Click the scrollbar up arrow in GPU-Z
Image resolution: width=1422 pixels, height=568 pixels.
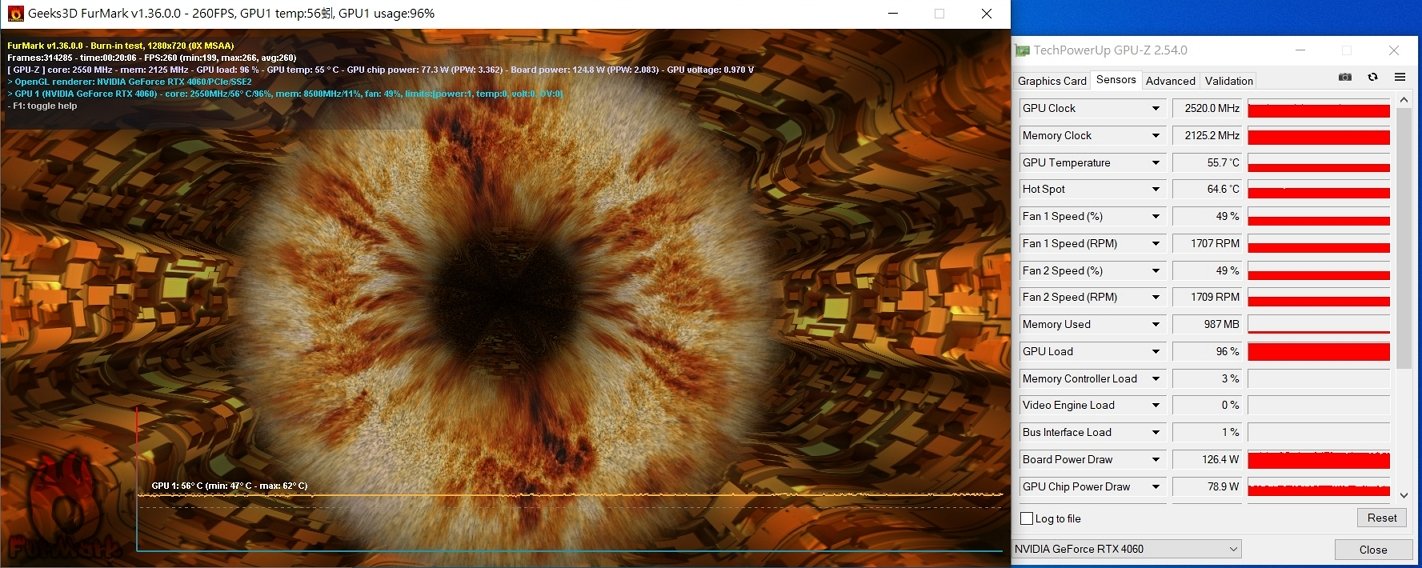click(x=1404, y=98)
